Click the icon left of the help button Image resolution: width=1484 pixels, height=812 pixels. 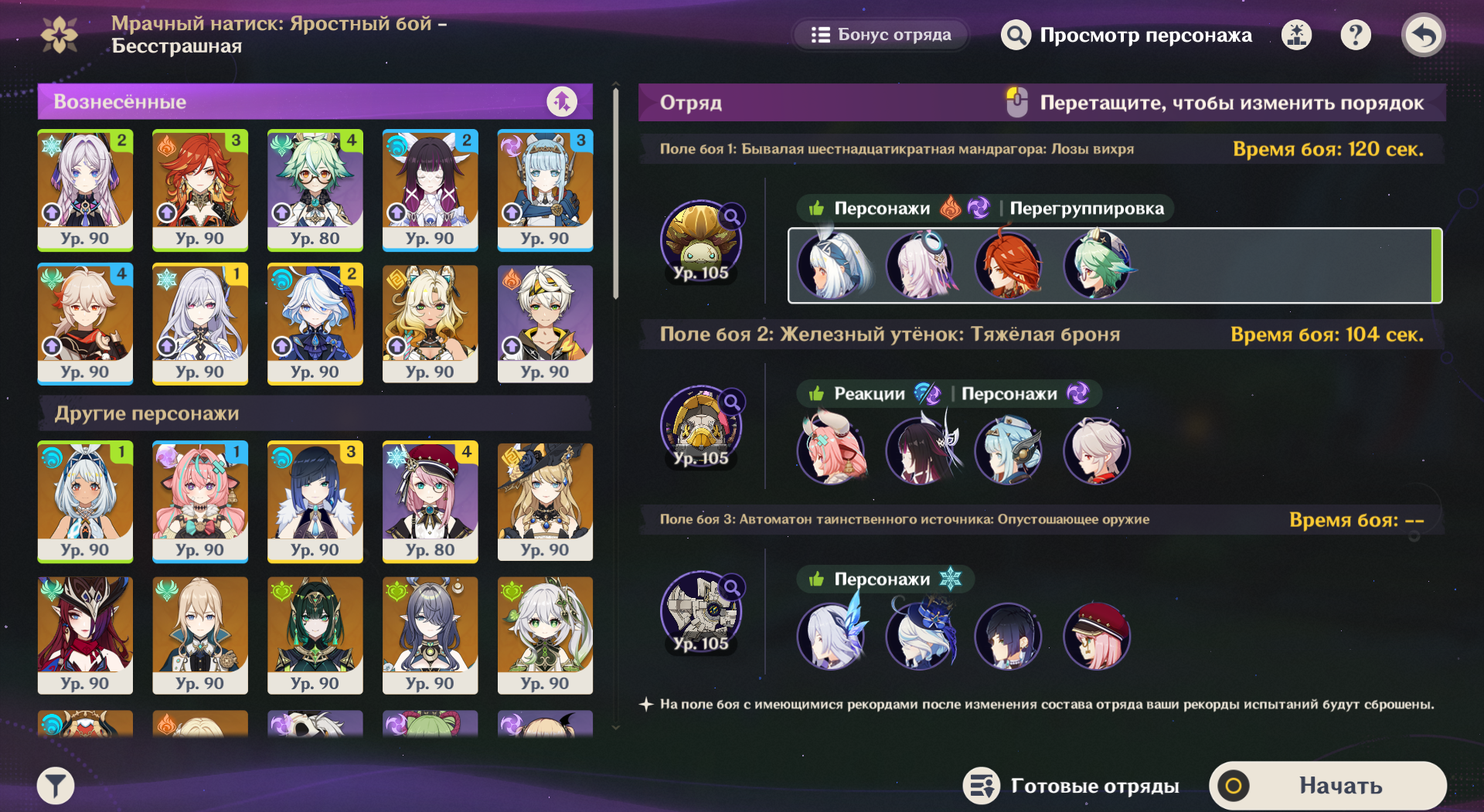click(1296, 35)
